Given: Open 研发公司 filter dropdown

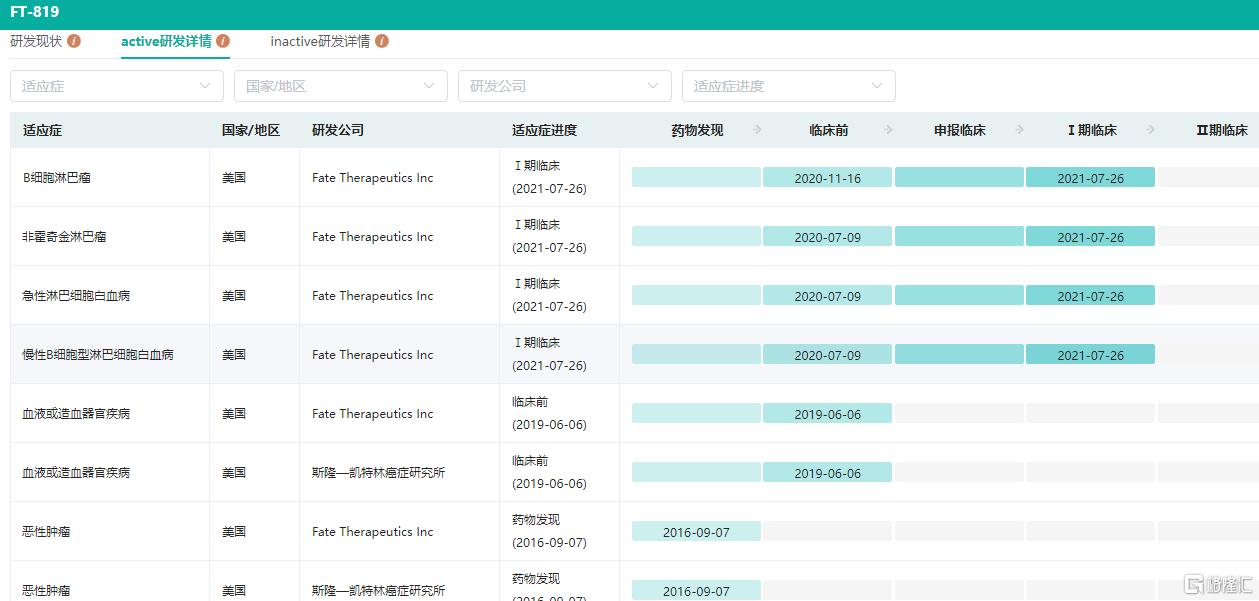Looking at the screenshot, I should click(565, 86).
